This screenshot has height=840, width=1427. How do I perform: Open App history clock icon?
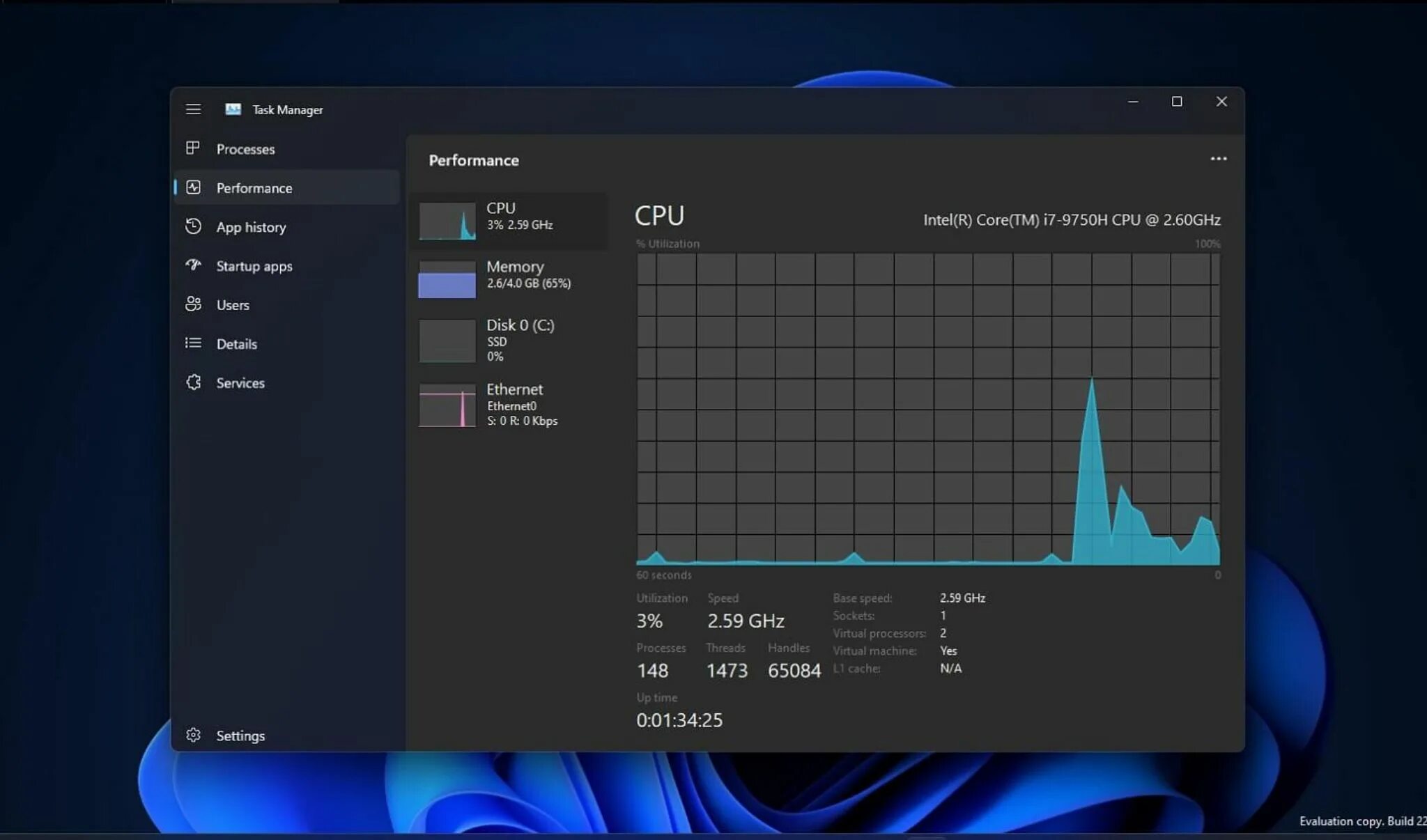[x=194, y=226]
